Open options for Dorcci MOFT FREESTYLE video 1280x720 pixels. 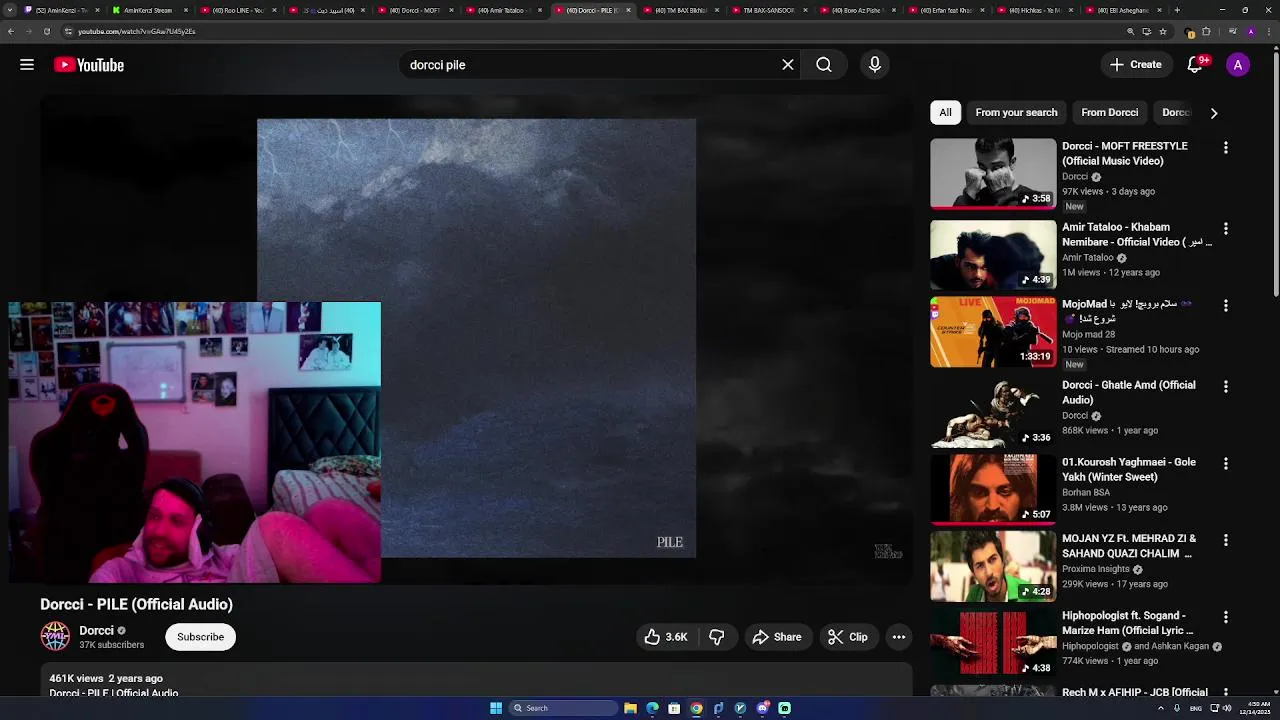[x=1226, y=148]
